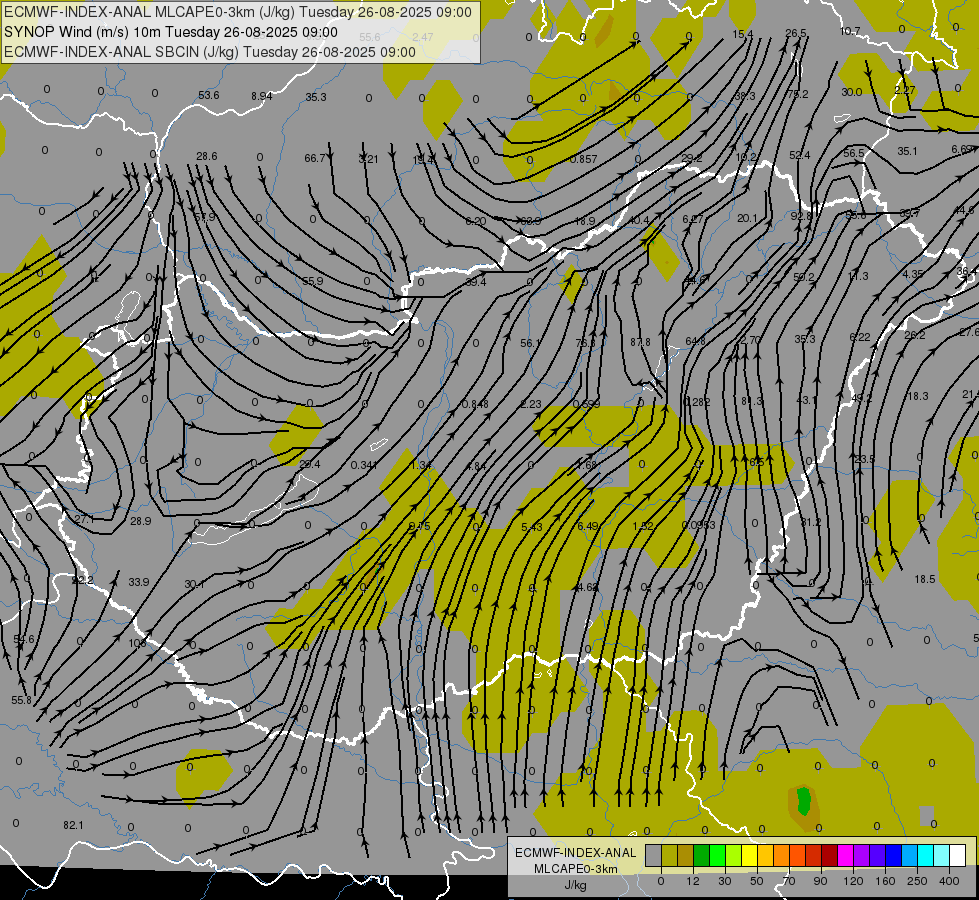This screenshot has height=900, width=979.
Task: Click the SBCIN title line in the header box
Action: tap(210, 52)
